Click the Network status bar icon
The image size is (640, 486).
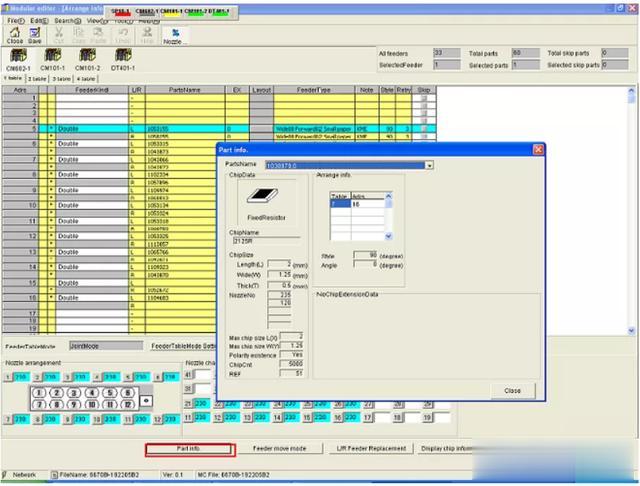4,475
